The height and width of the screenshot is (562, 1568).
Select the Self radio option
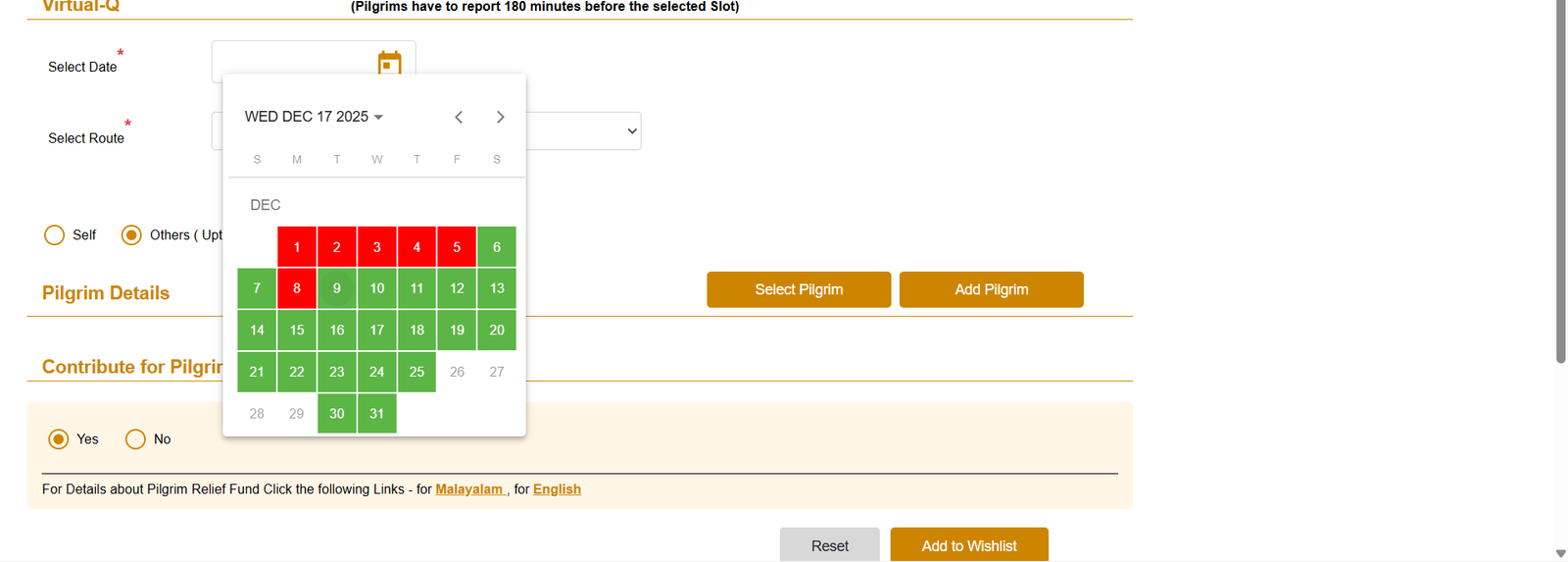(55, 235)
